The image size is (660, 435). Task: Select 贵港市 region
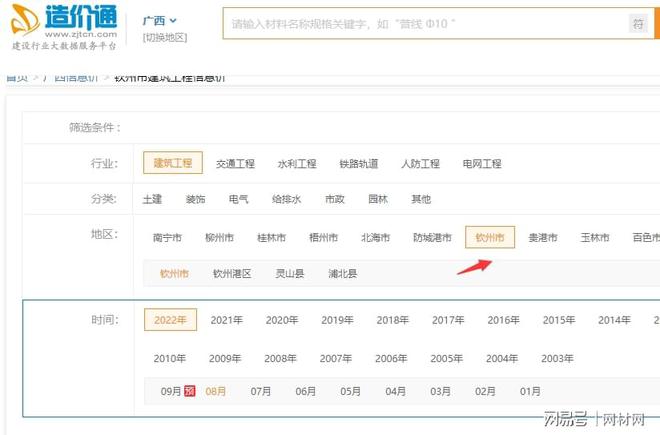pyautogui.click(x=543, y=238)
